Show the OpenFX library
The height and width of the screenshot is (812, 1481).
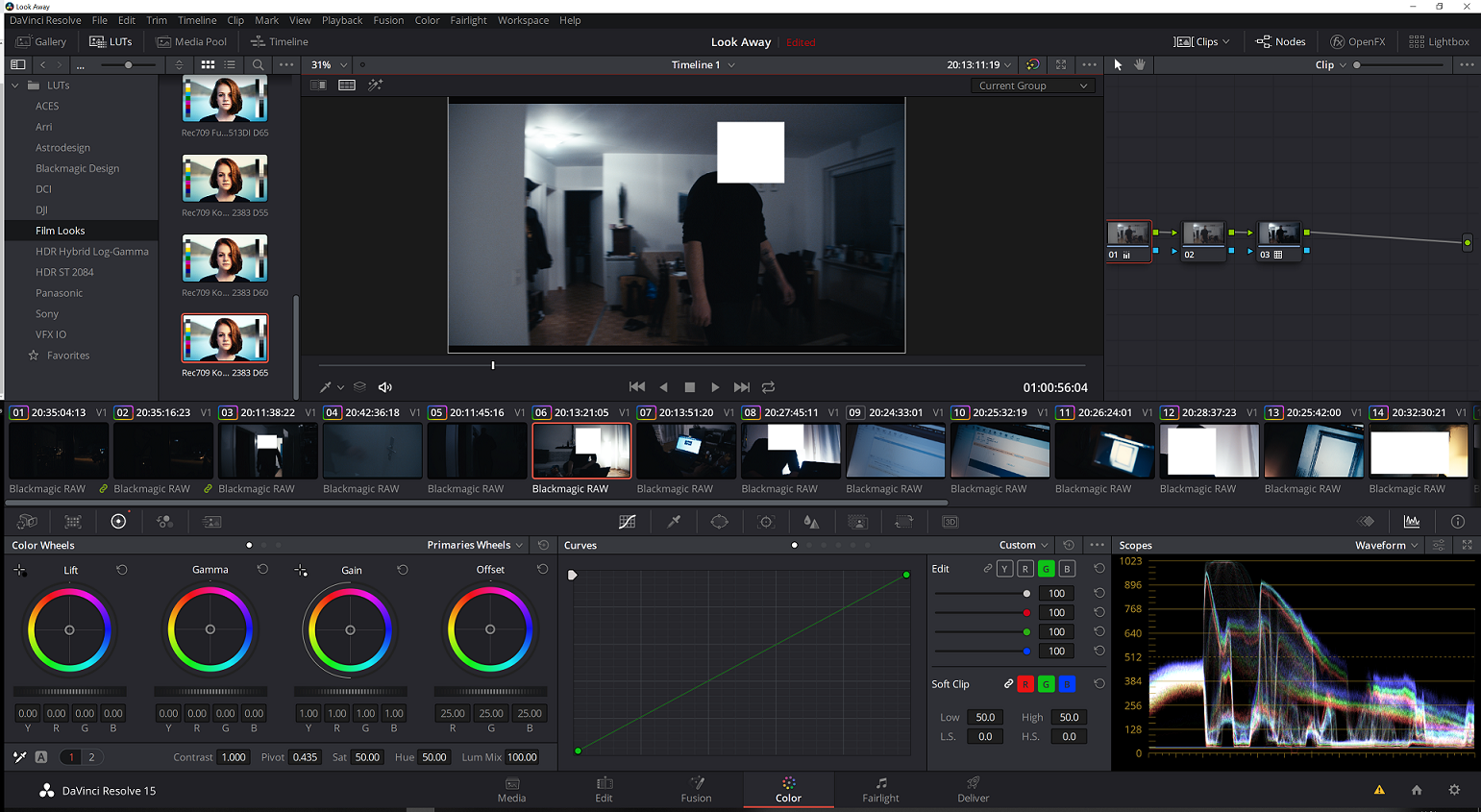[1358, 41]
